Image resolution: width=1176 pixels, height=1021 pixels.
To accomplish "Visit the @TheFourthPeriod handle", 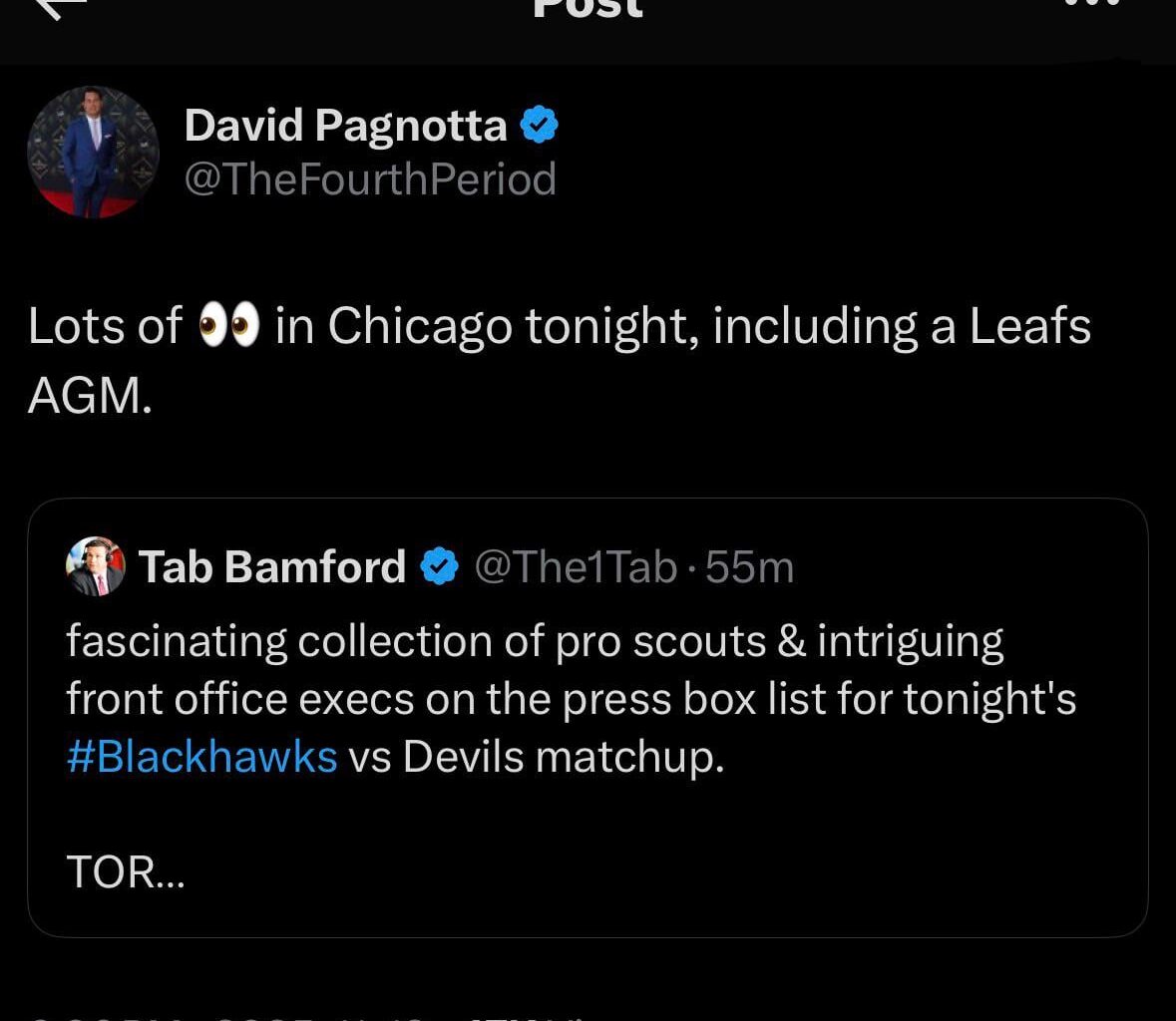I will [370, 180].
